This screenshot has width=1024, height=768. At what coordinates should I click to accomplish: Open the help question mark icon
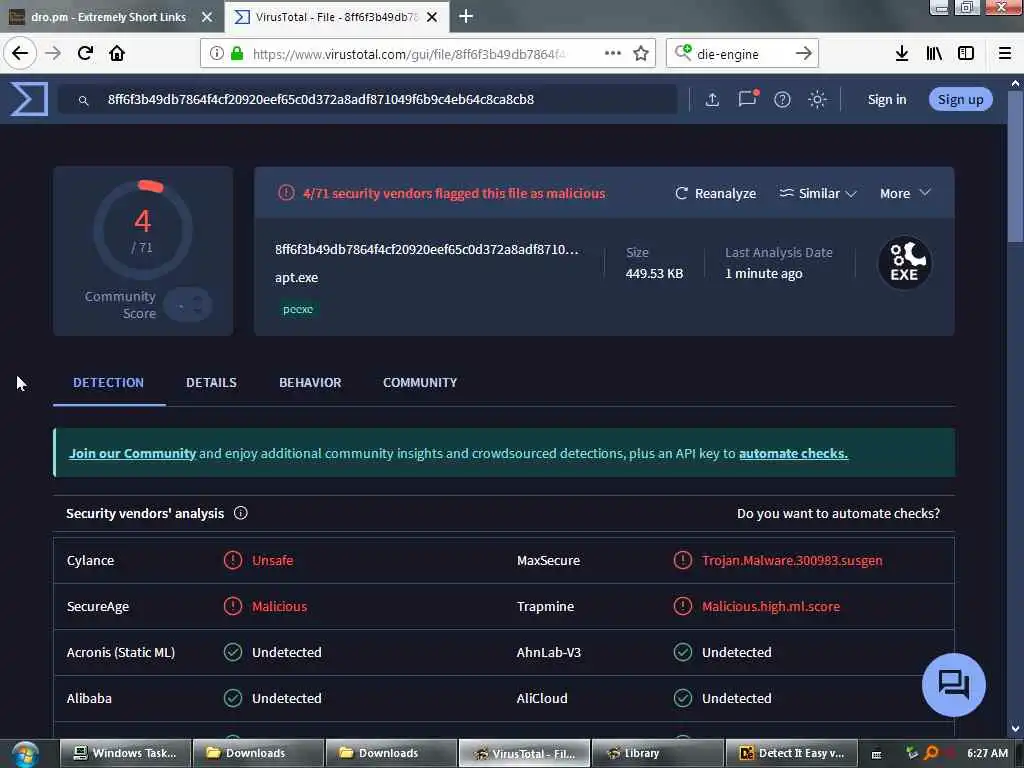point(782,99)
